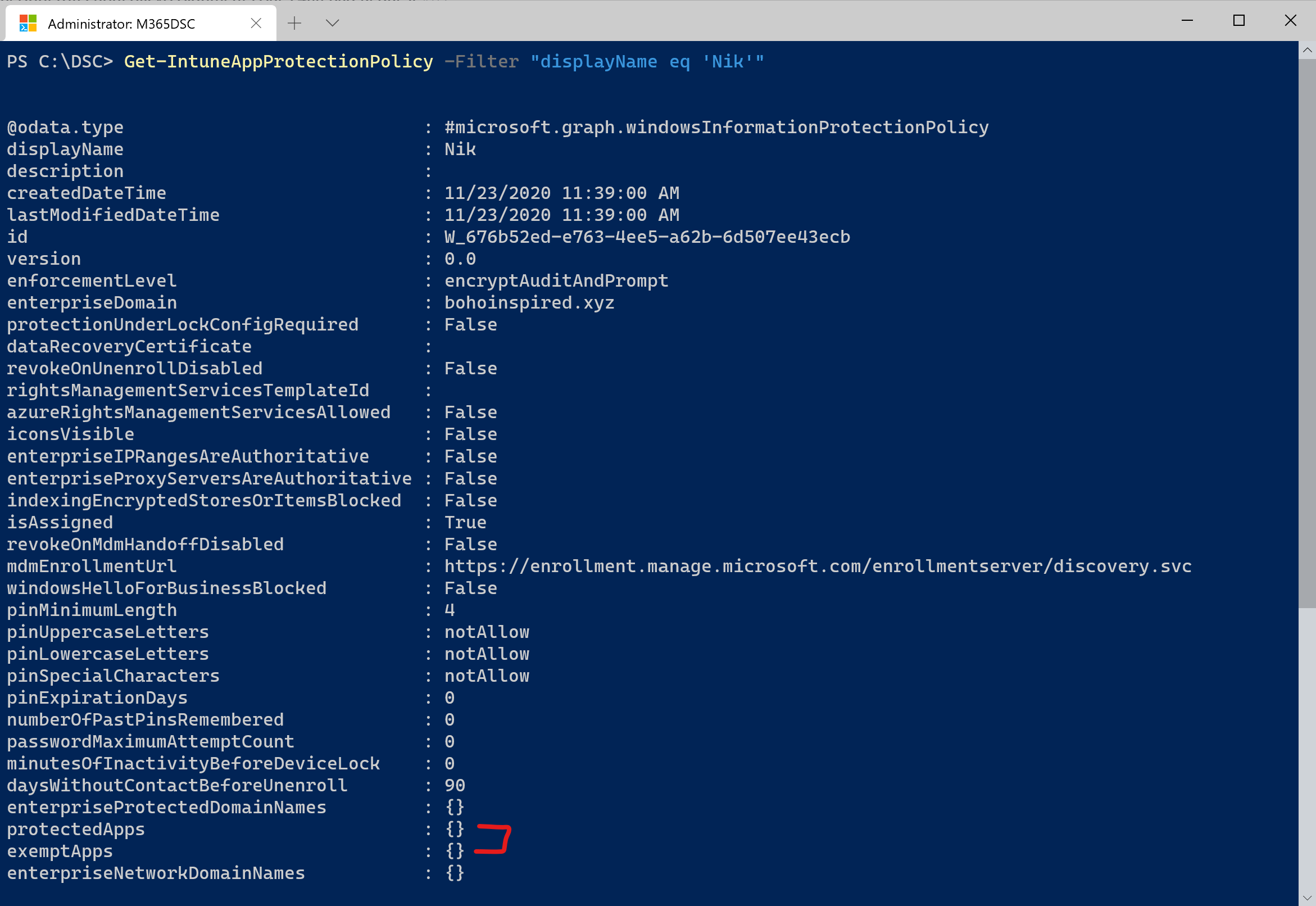Open the new tab dropdown chevron
The image size is (1316, 906).
point(333,23)
